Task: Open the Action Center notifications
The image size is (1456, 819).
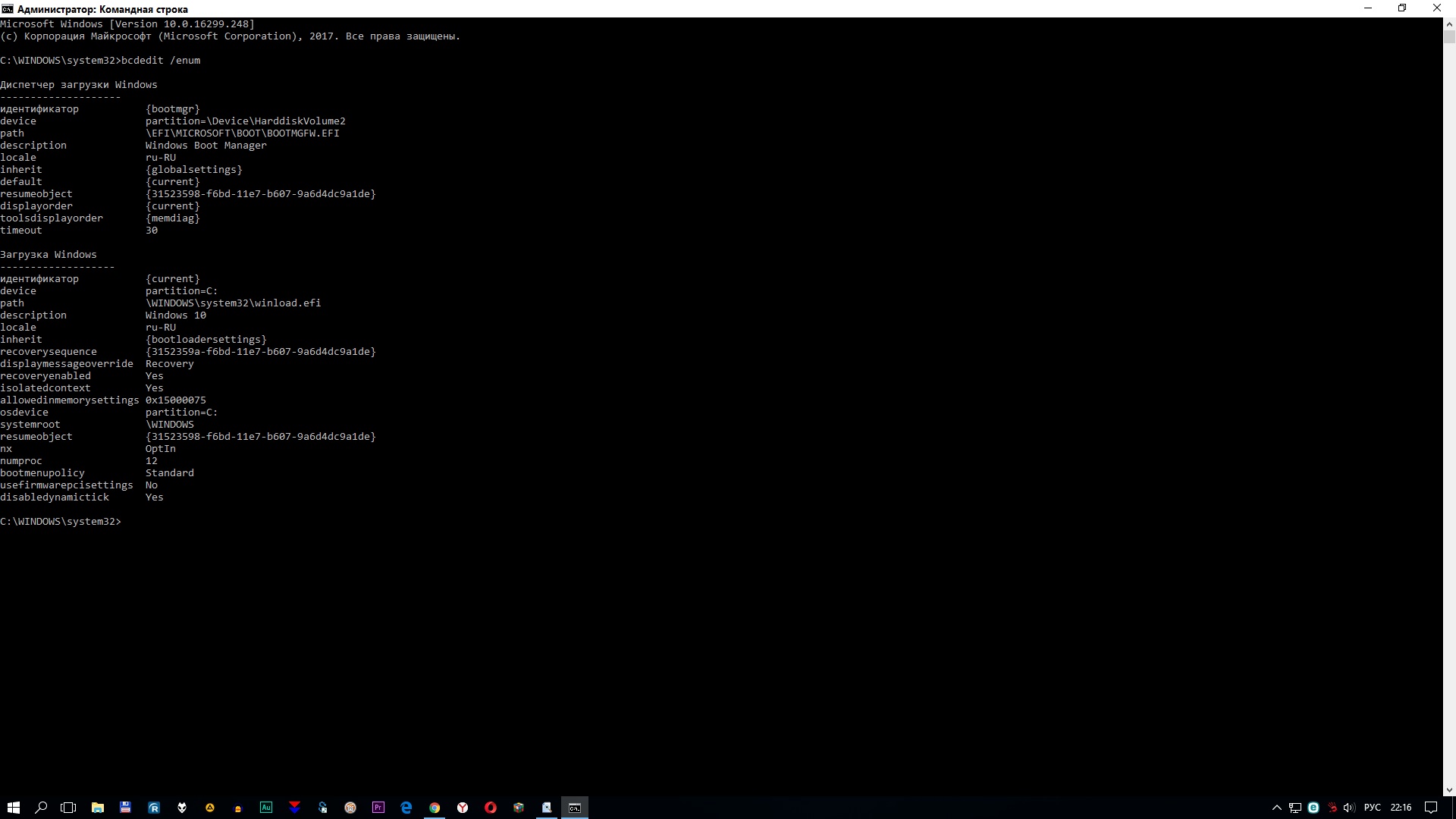Action: (x=1431, y=808)
